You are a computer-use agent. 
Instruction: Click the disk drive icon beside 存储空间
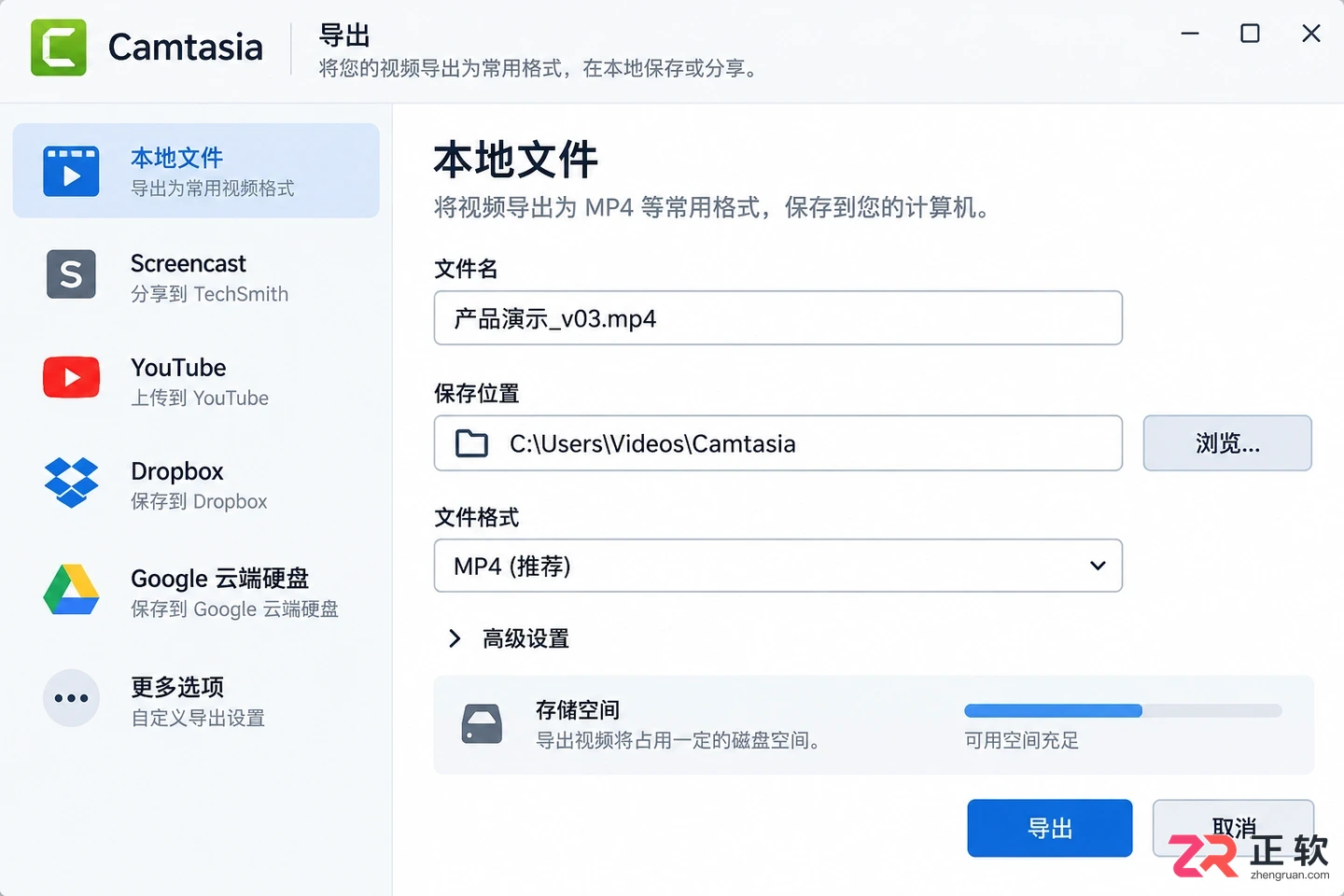tap(483, 723)
